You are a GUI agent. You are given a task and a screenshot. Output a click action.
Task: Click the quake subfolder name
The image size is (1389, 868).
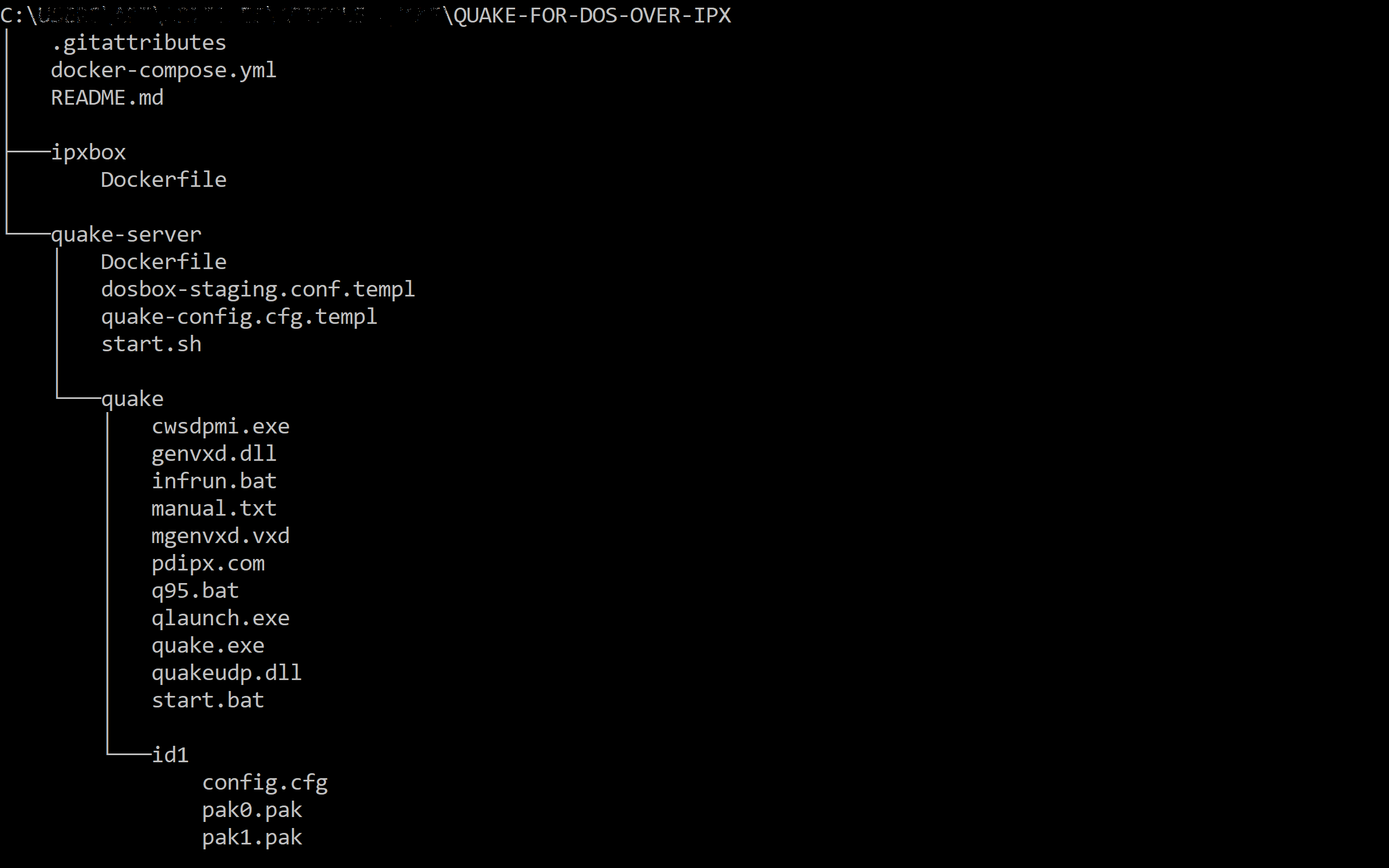[133, 399]
